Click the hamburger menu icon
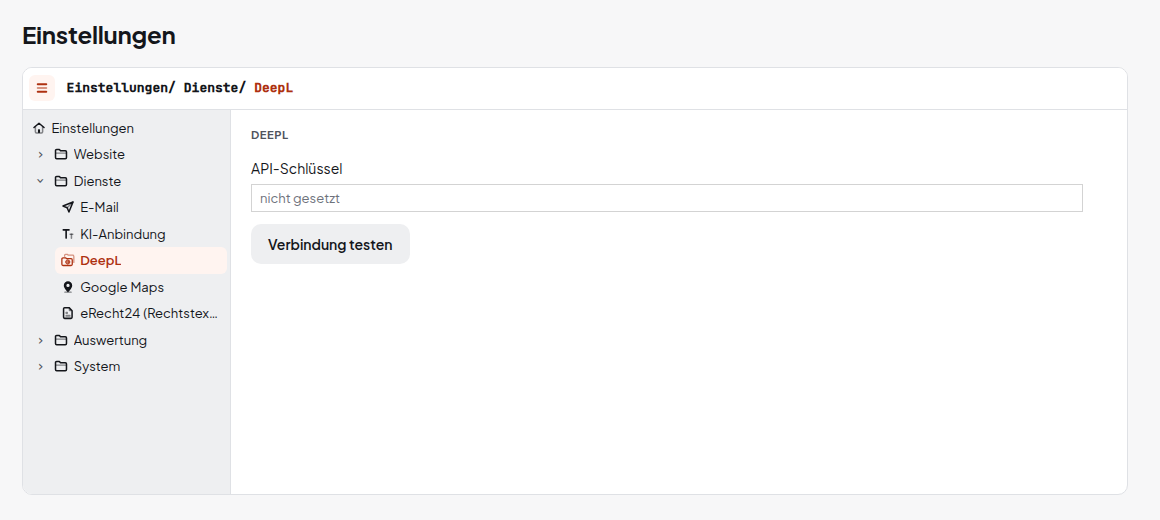The width and height of the screenshot is (1160, 520). 42,88
